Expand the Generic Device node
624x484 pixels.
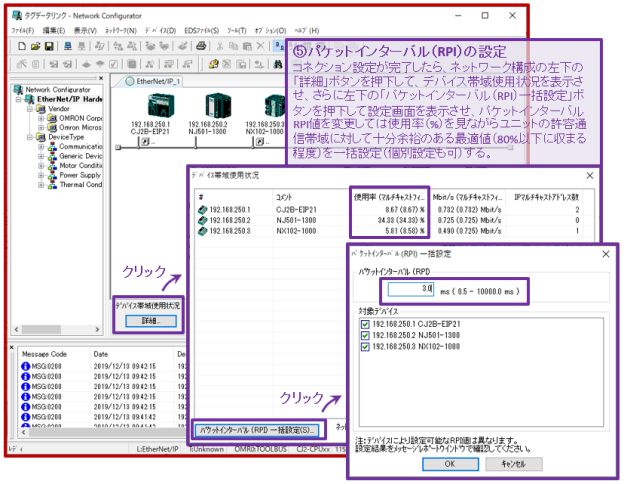(x=41, y=156)
